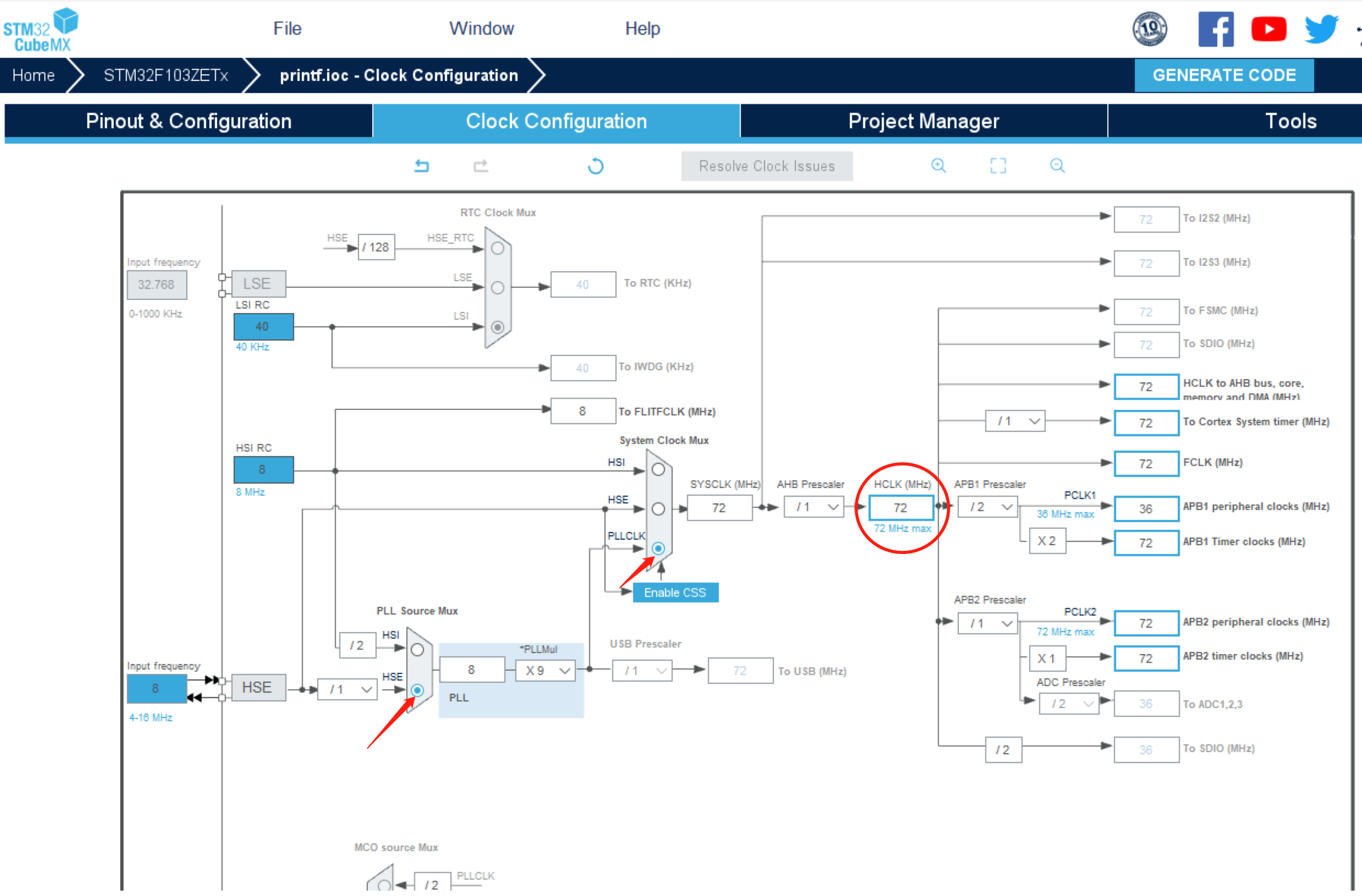Click the fit-to-screen zoom icon
The image size is (1362, 896).
998,165
